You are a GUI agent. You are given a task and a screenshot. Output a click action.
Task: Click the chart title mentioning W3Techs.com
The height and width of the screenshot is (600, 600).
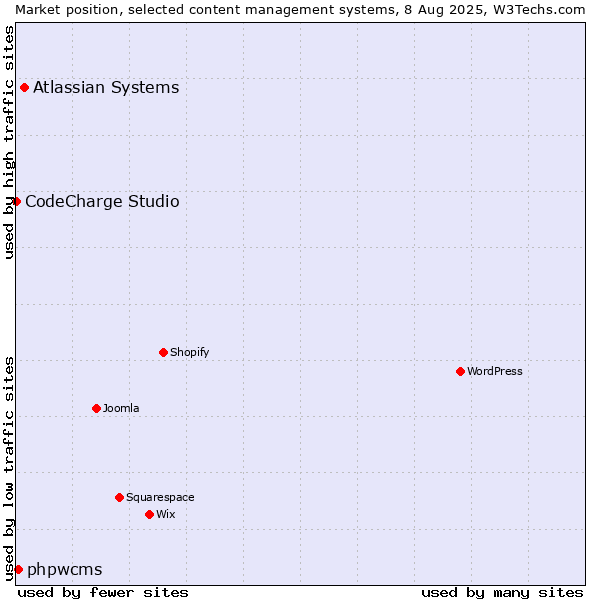tap(300, 10)
